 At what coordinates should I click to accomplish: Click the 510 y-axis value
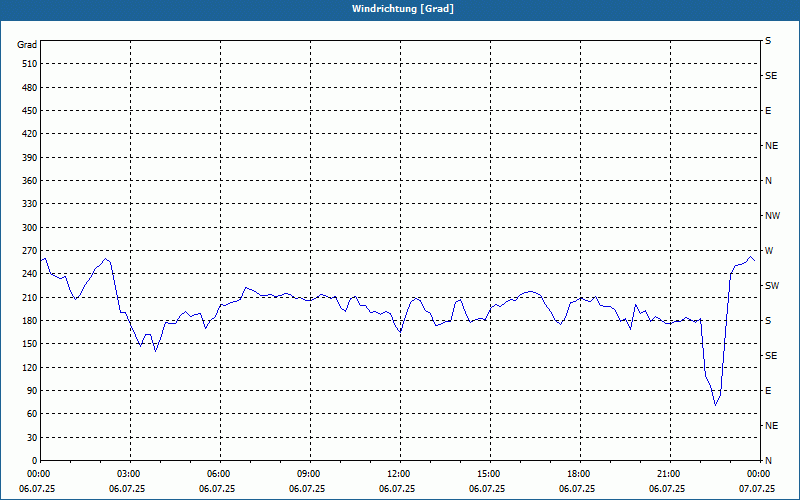pyautogui.click(x=30, y=64)
